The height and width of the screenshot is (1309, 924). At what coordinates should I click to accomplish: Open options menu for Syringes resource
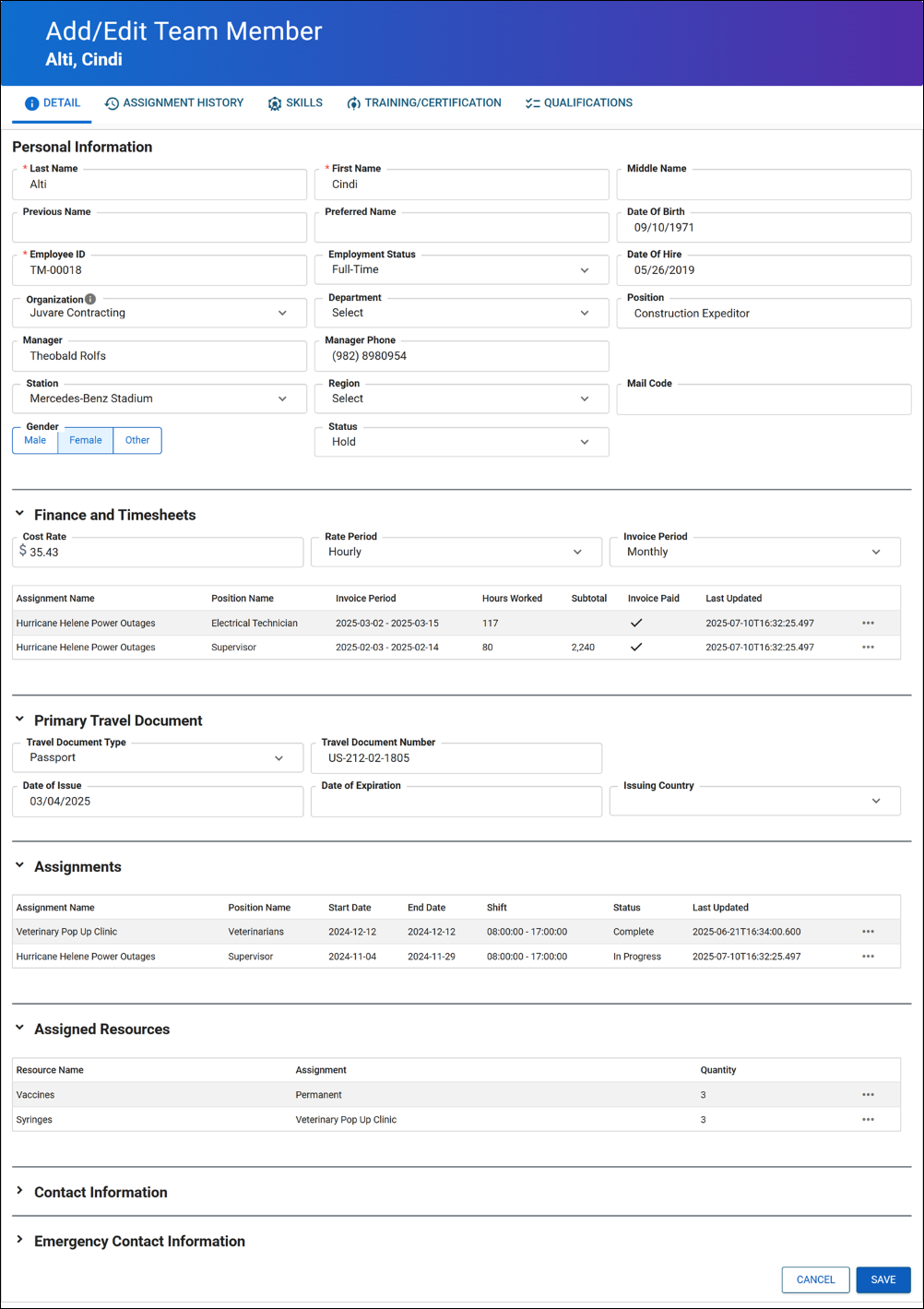coord(868,1120)
